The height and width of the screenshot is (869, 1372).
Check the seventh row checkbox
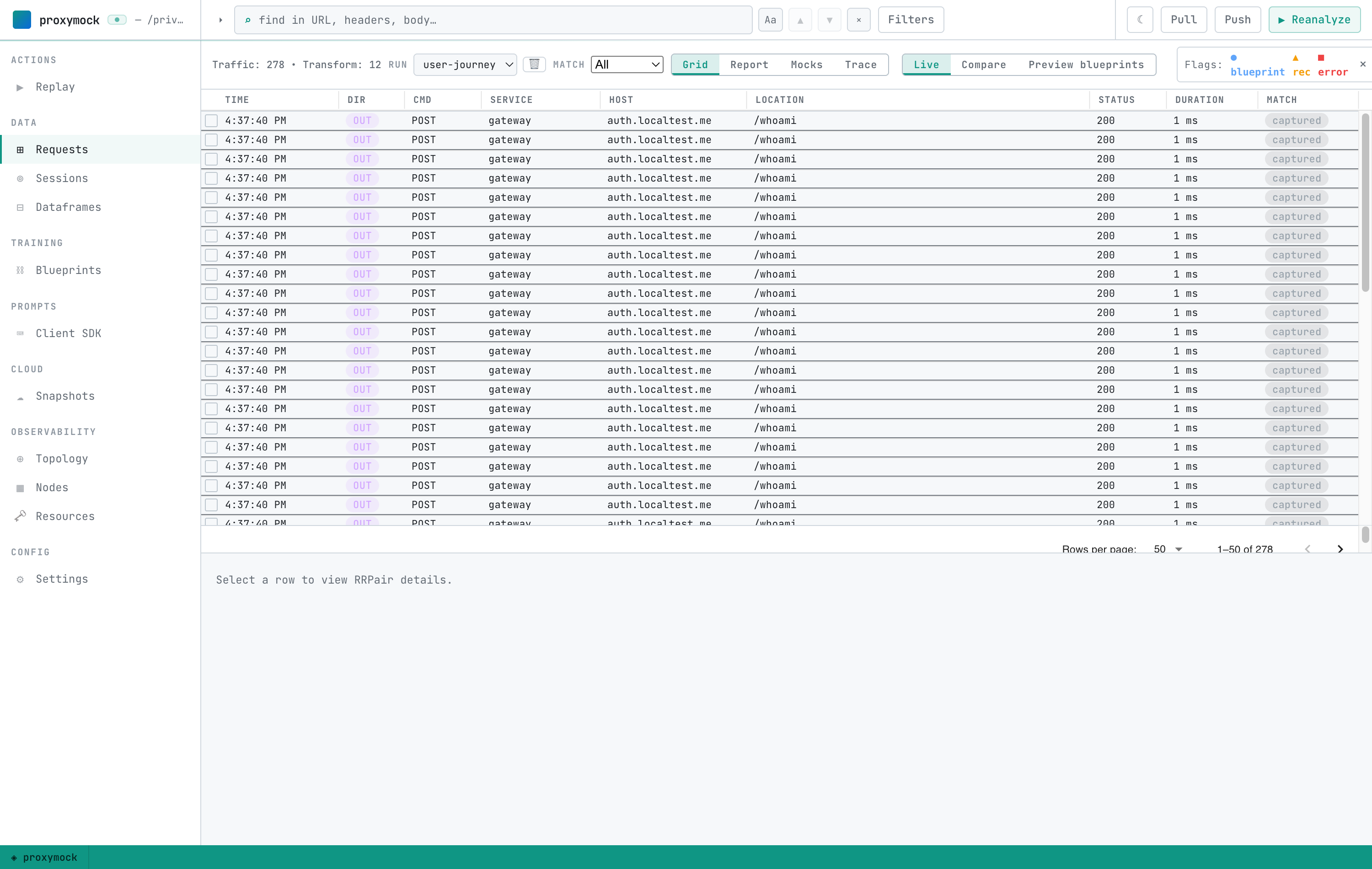211,236
